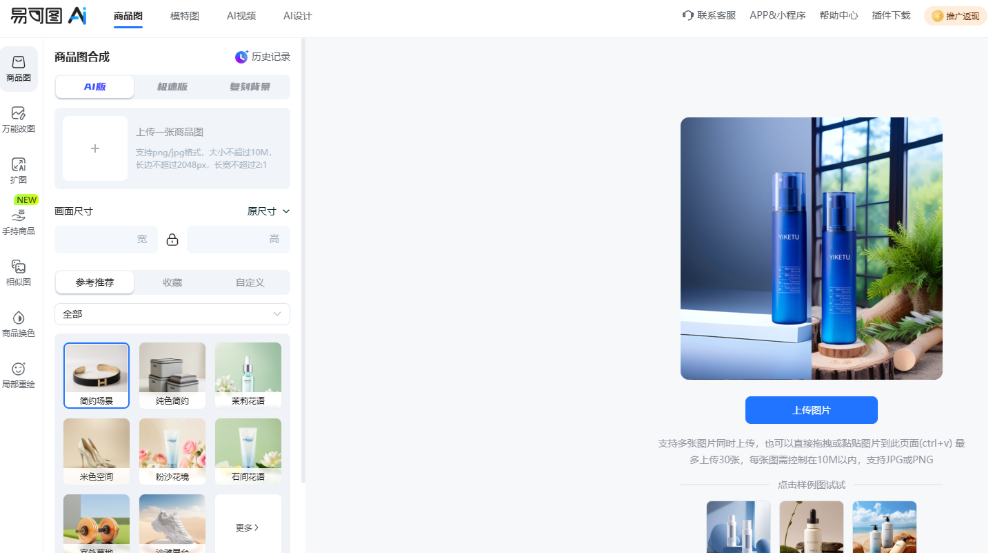This screenshot has height=553, width=988.
Task: Click the 画面尺寸 label
Action: [x=74, y=211]
